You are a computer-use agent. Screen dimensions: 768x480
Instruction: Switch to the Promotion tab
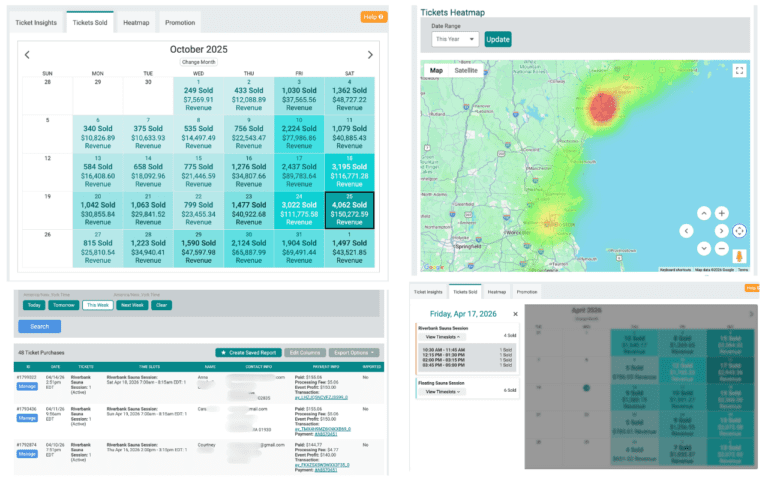[x=179, y=21]
